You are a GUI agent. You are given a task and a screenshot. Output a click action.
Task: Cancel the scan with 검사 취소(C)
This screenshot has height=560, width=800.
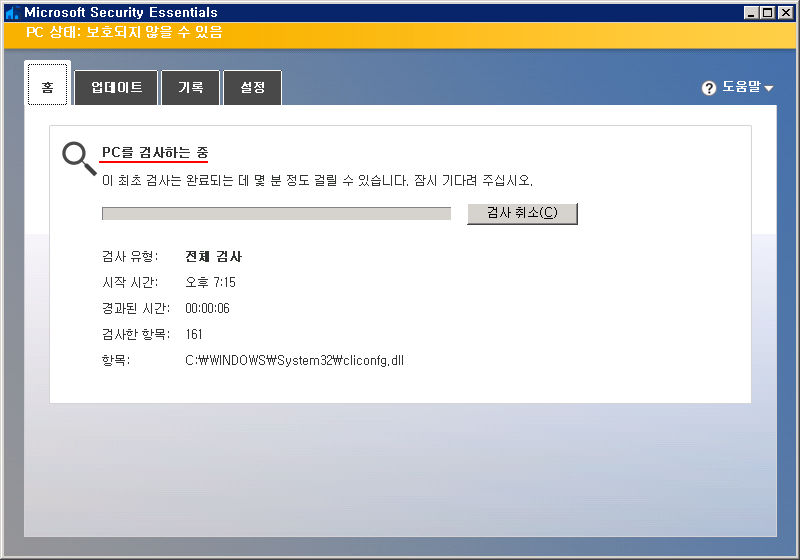(x=522, y=213)
